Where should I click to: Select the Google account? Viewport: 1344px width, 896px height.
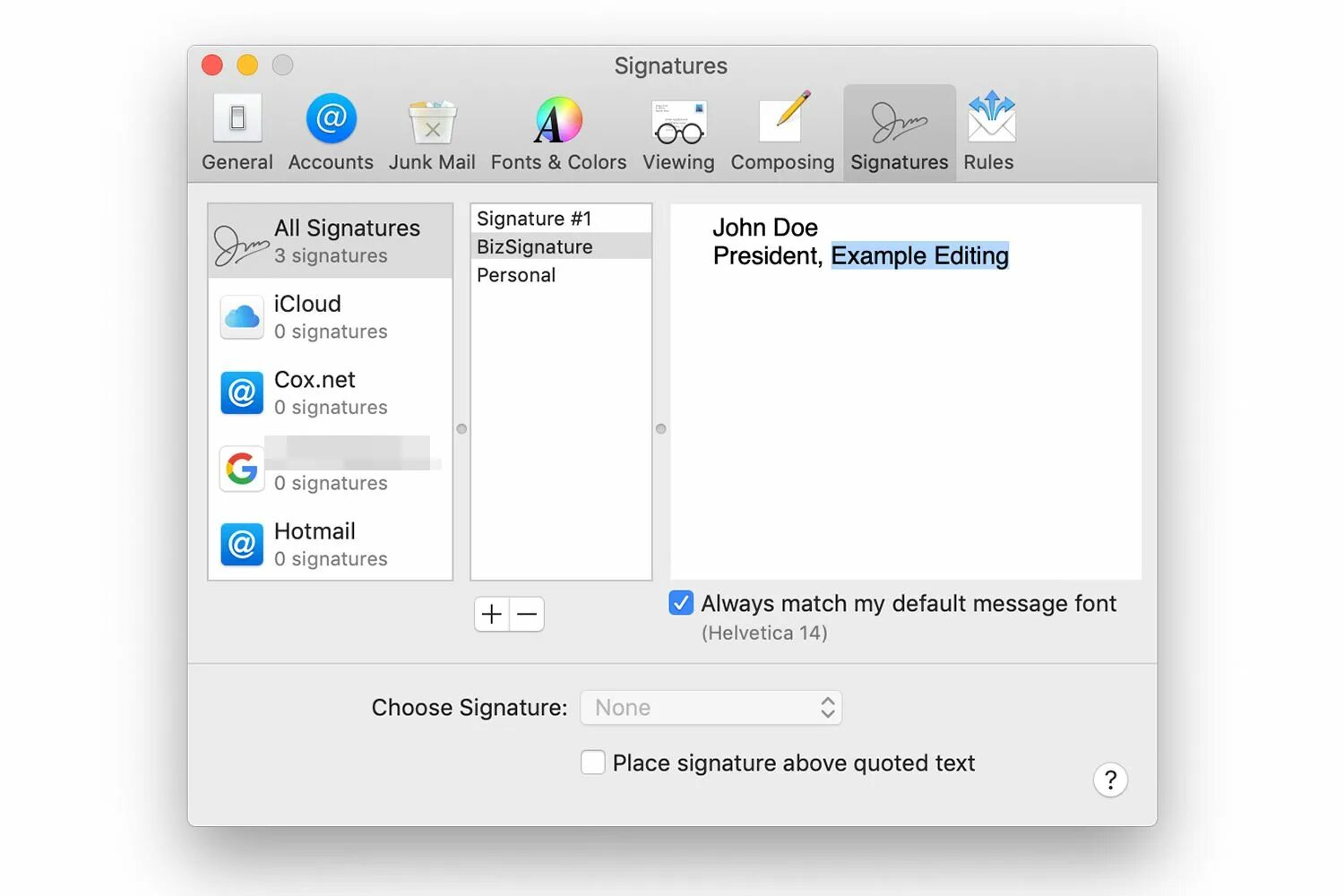(x=331, y=468)
